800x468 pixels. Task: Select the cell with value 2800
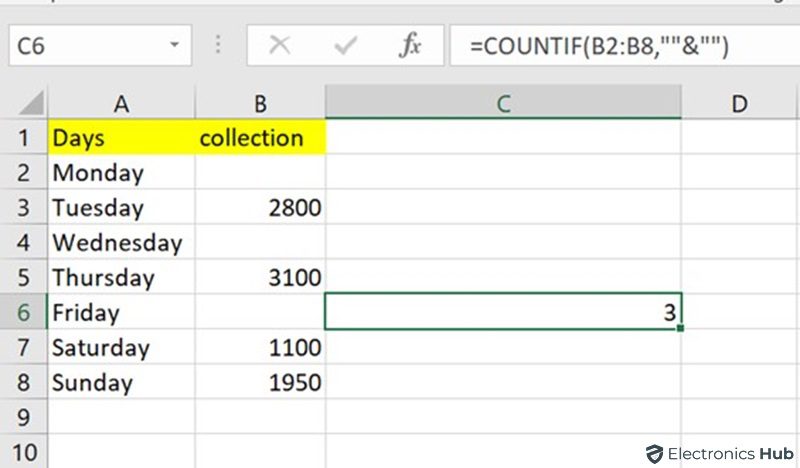click(x=260, y=208)
